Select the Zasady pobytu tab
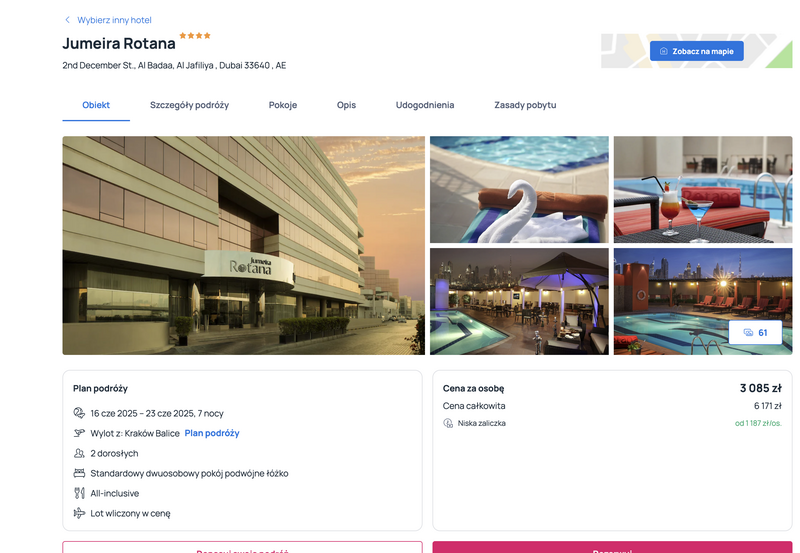The width and height of the screenshot is (800, 553). [525, 105]
